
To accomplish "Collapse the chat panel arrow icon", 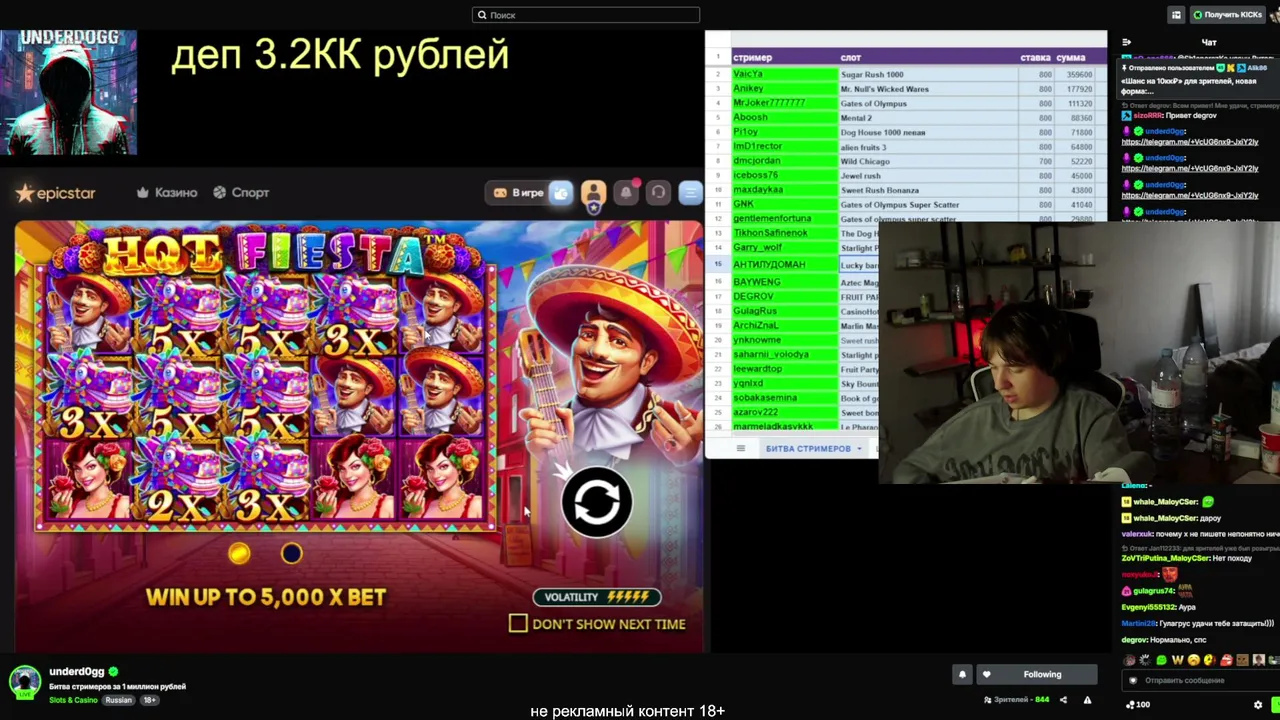I will [1127, 42].
